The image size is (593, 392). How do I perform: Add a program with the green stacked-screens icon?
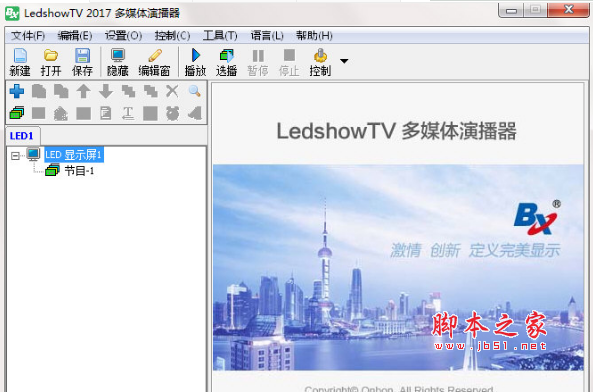coord(17,113)
